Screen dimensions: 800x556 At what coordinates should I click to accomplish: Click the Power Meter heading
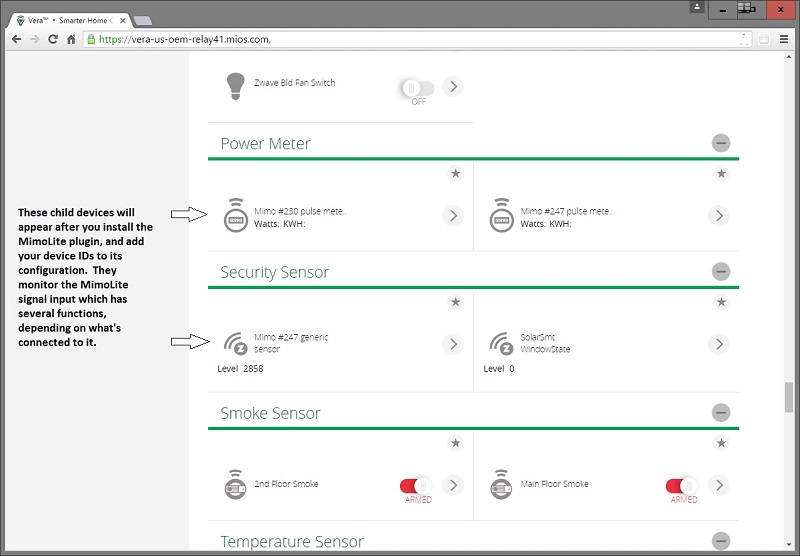pyautogui.click(x=265, y=143)
